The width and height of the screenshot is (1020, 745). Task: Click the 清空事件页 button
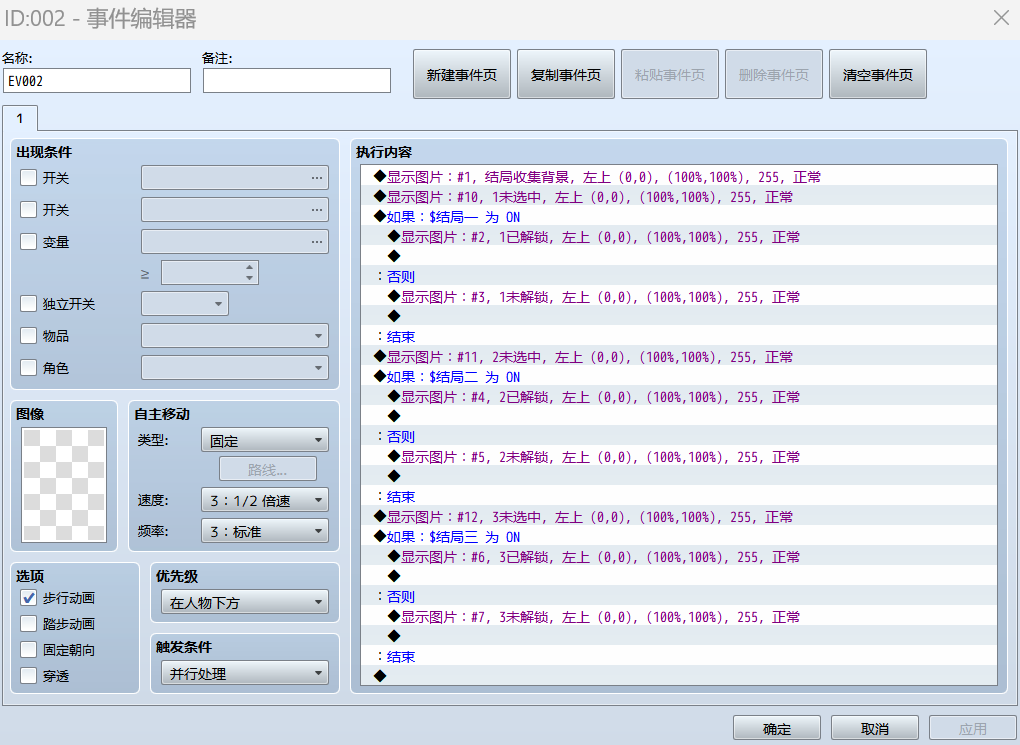[x=878, y=74]
